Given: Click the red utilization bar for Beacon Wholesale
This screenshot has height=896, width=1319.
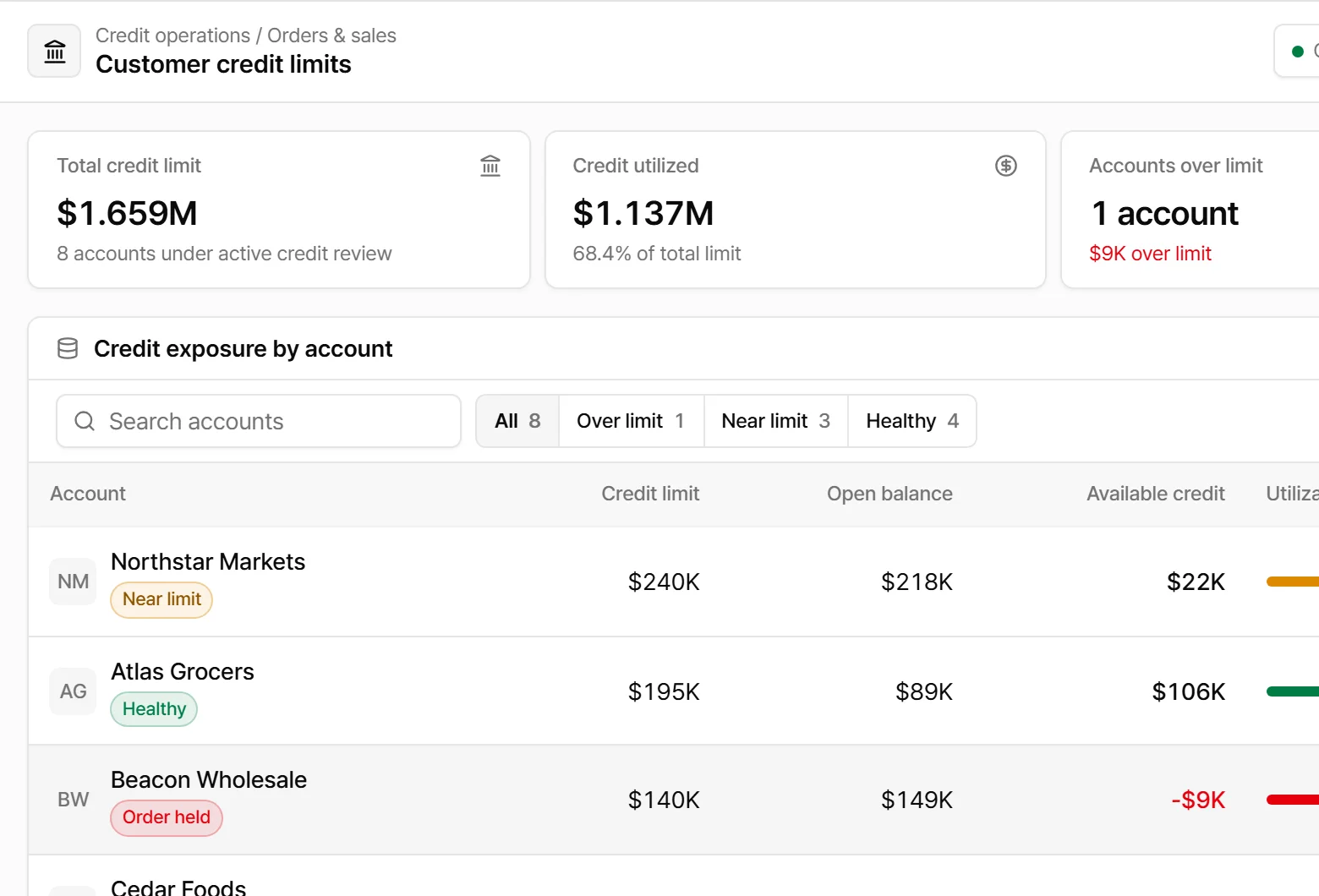Looking at the screenshot, I should point(1293,800).
